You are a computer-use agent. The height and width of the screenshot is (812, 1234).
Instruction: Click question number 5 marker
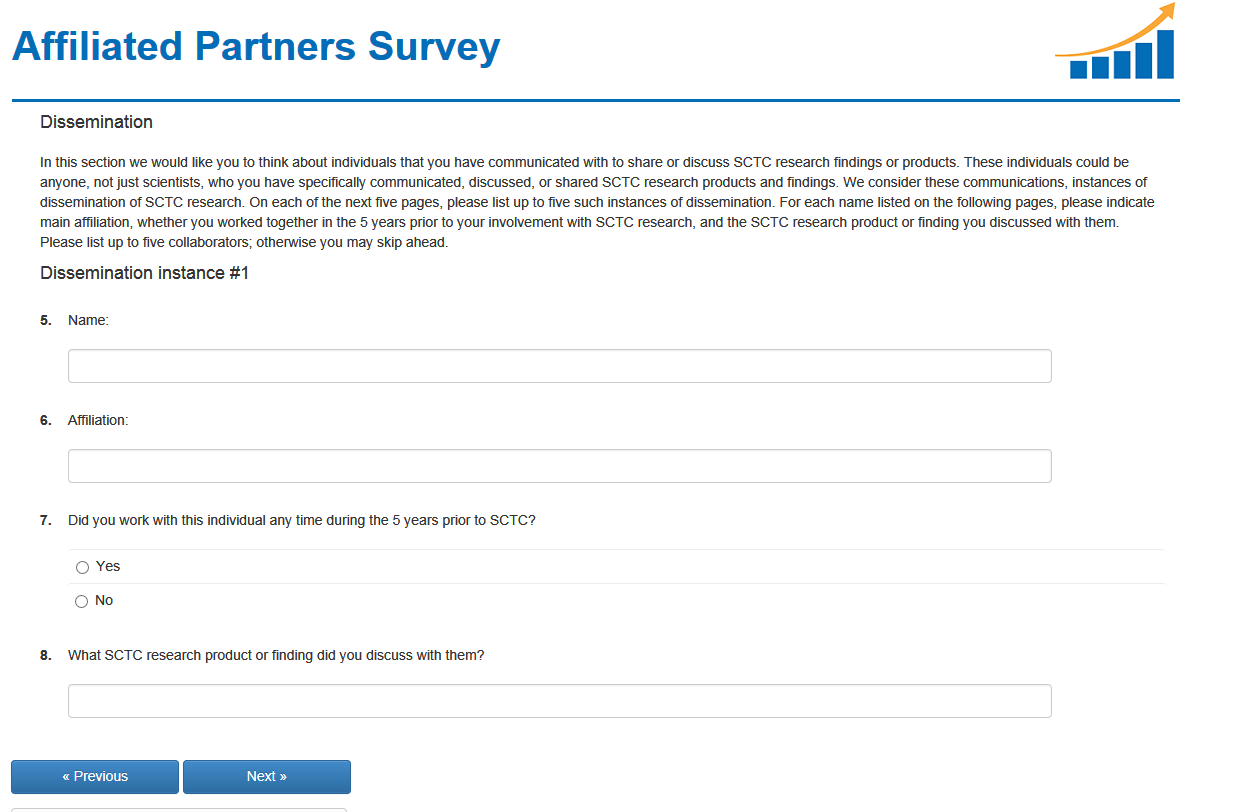pos(46,320)
